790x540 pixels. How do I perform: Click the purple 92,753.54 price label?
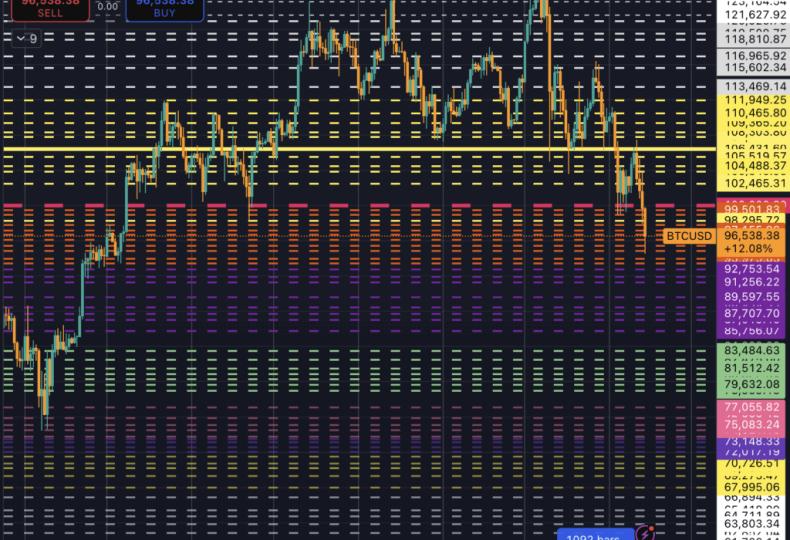point(752,269)
